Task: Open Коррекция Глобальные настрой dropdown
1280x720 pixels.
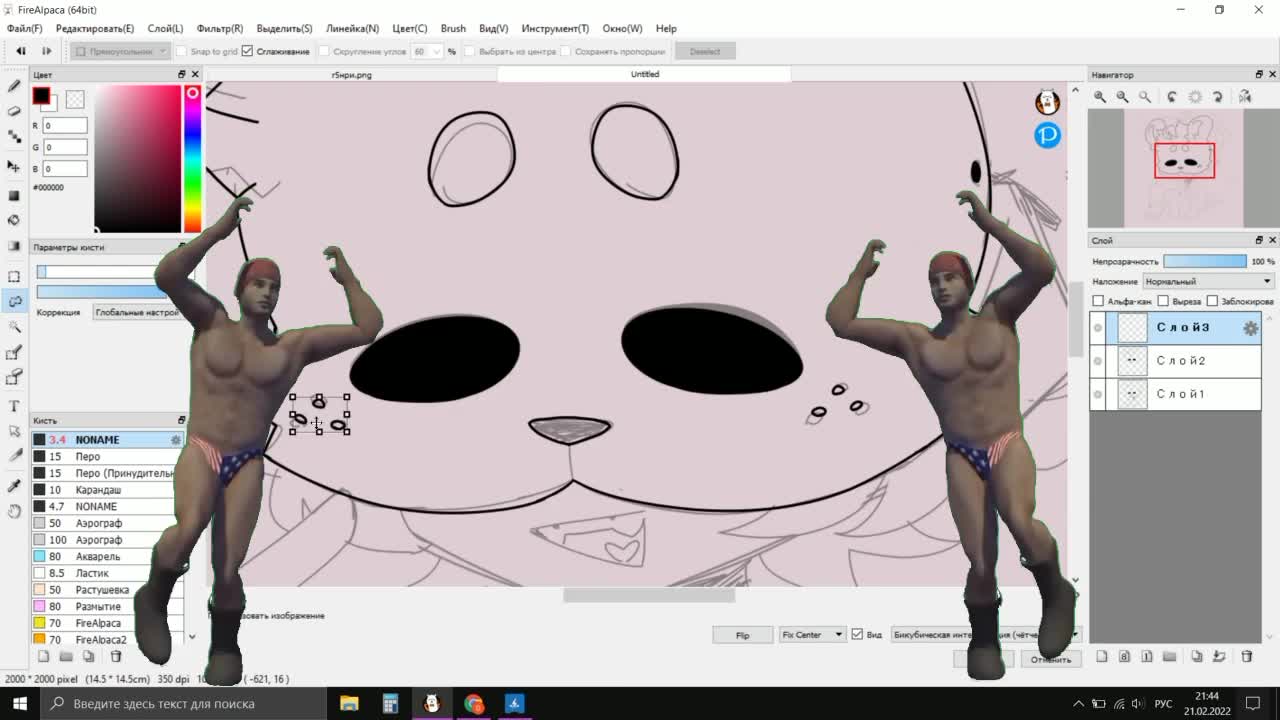Action: coord(137,312)
